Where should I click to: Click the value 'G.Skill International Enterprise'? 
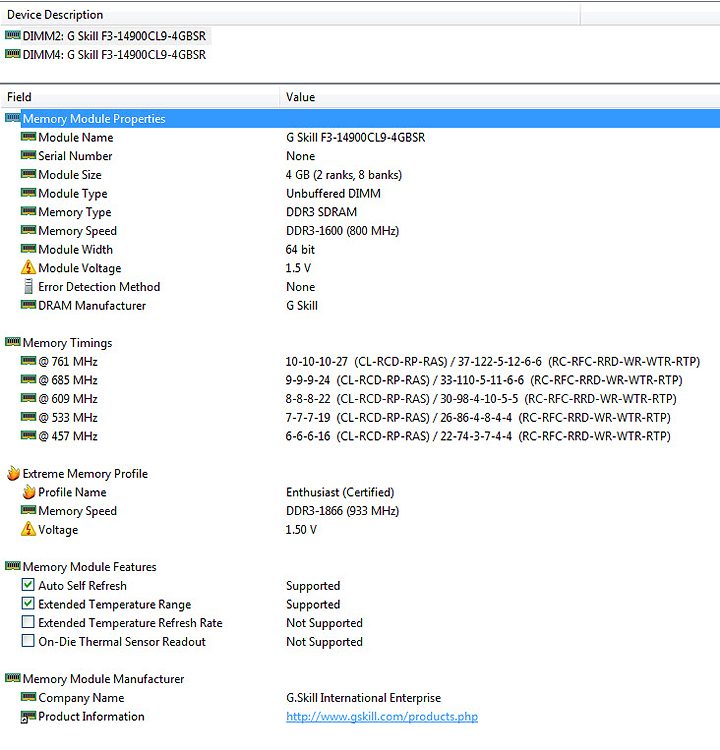coord(363,698)
